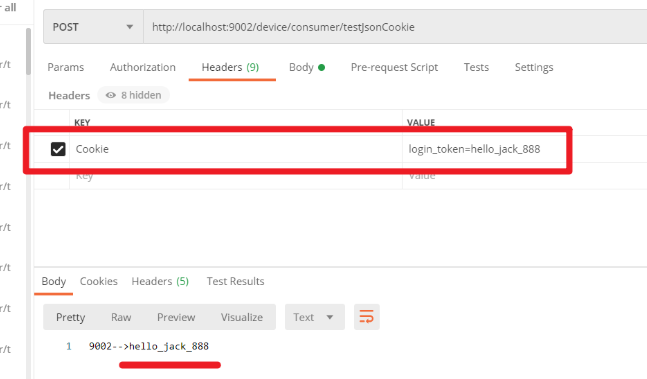Switch to the Tests tab

tap(476, 67)
